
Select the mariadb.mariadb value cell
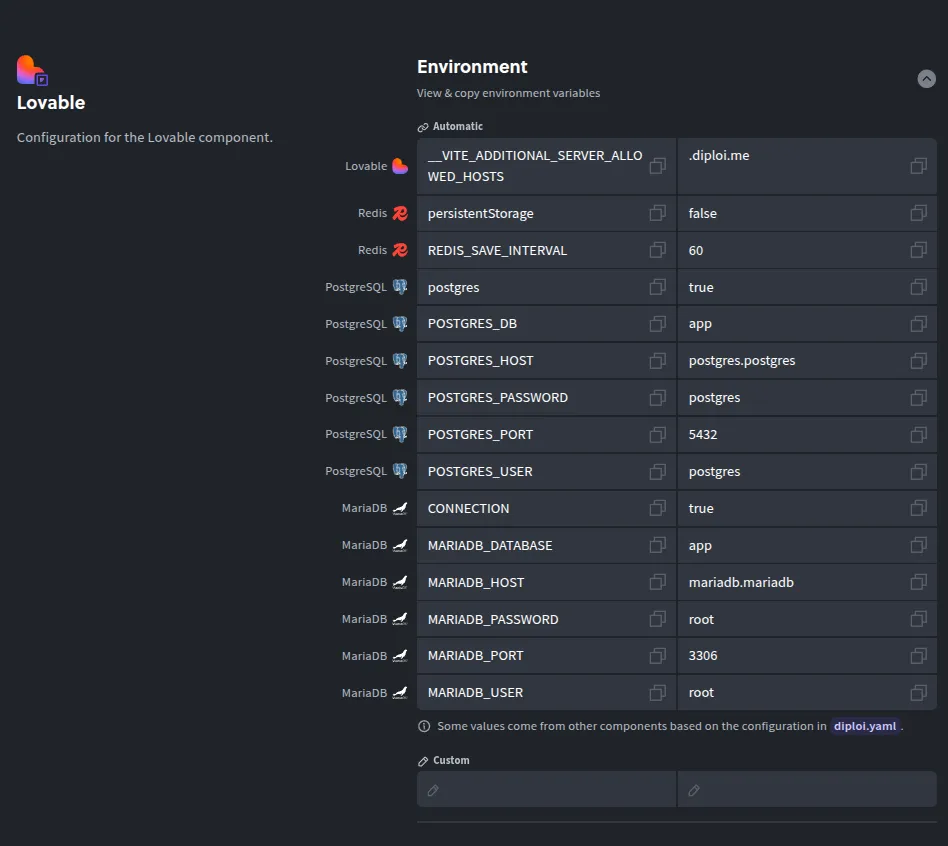tap(790, 582)
